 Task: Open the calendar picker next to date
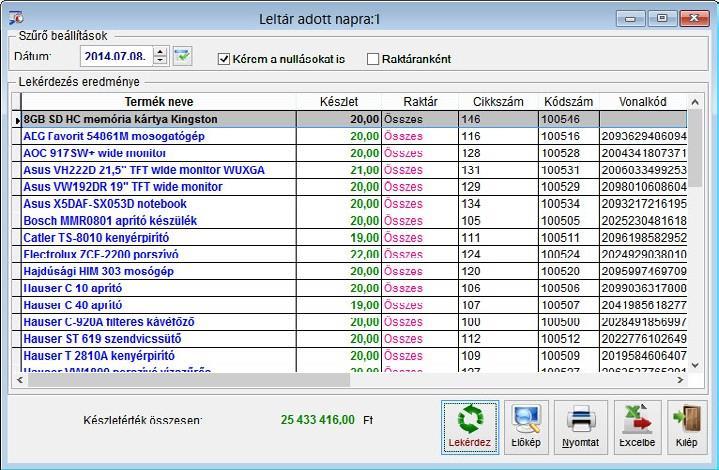183,56
